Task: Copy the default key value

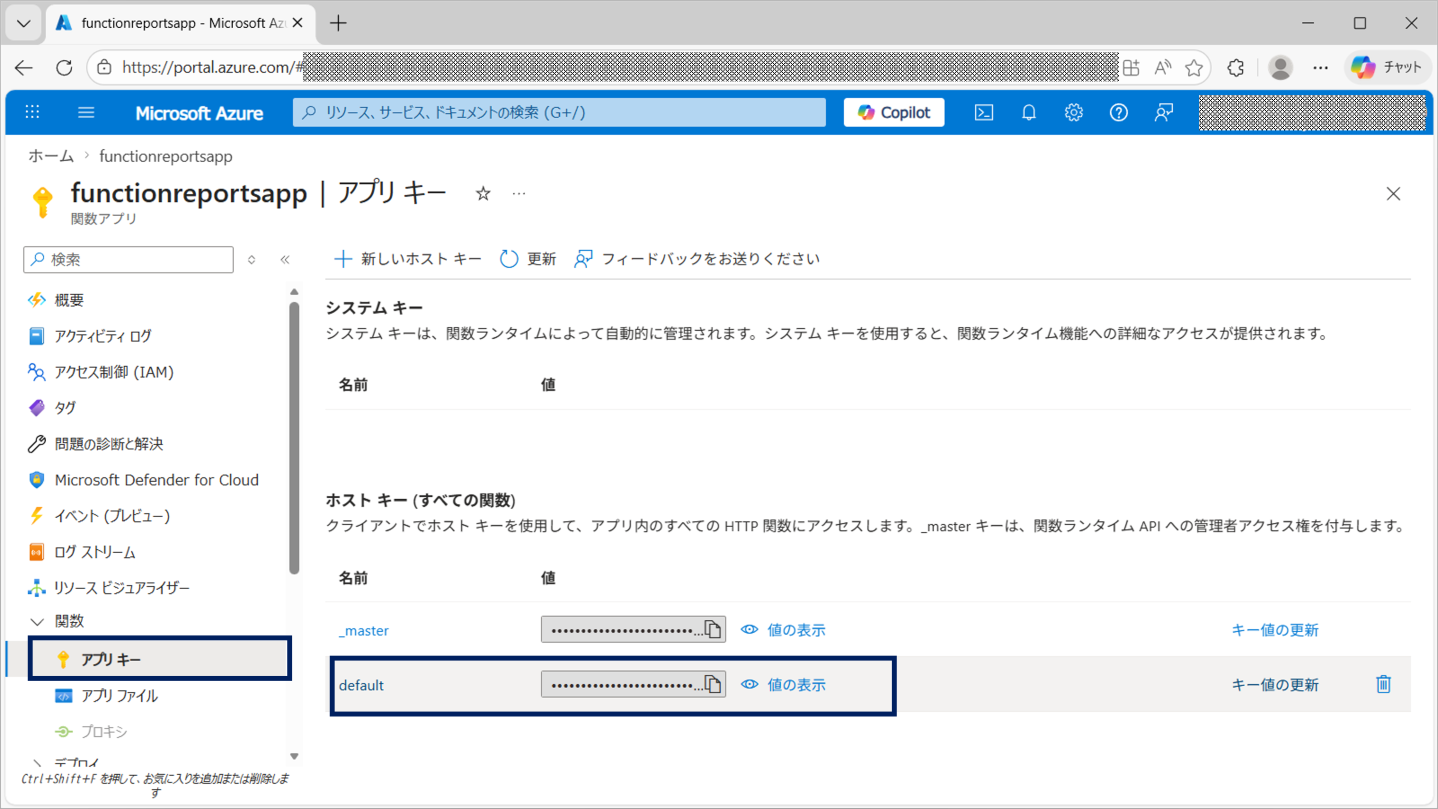Action: click(x=713, y=684)
